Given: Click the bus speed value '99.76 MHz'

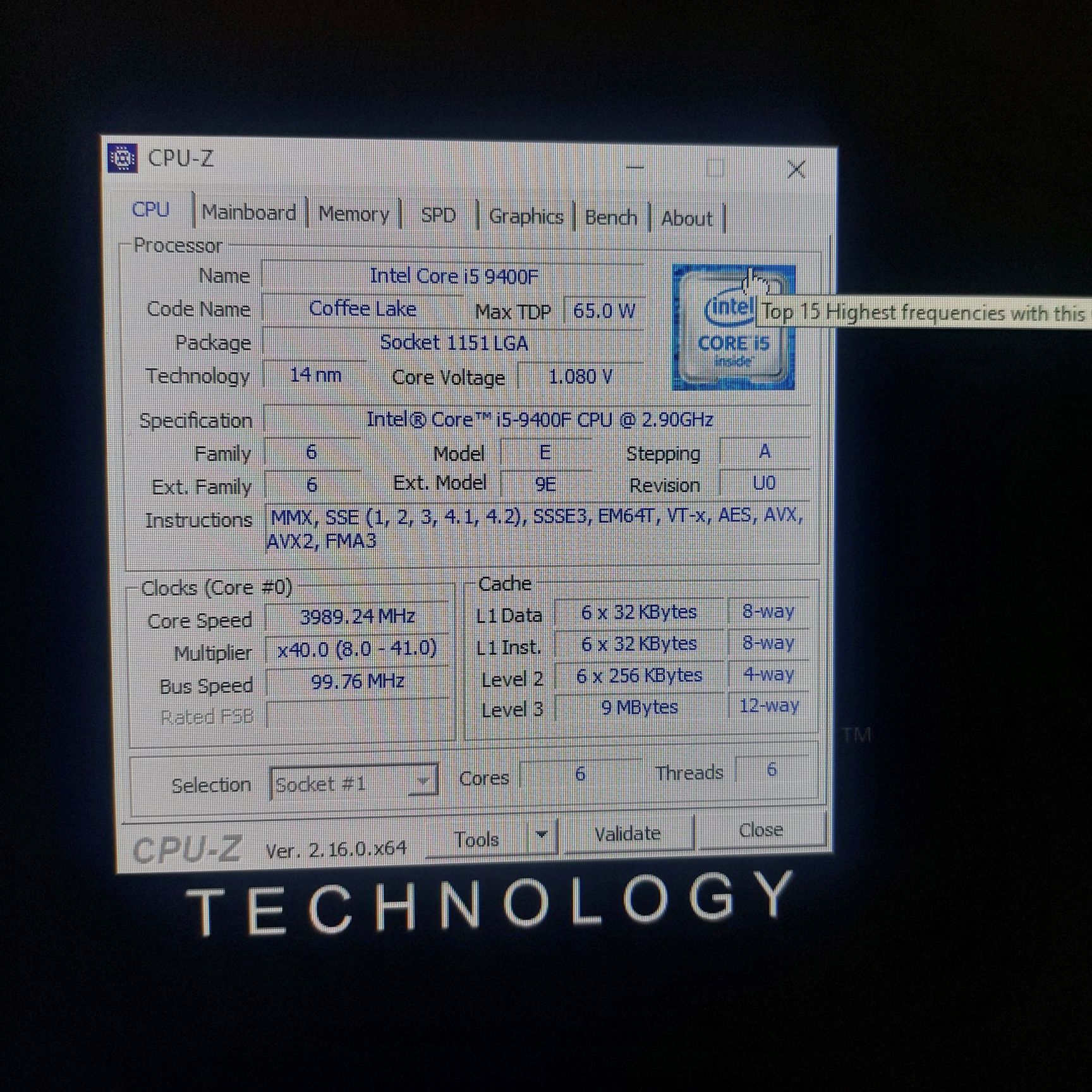Looking at the screenshot, I should (357, 681).
